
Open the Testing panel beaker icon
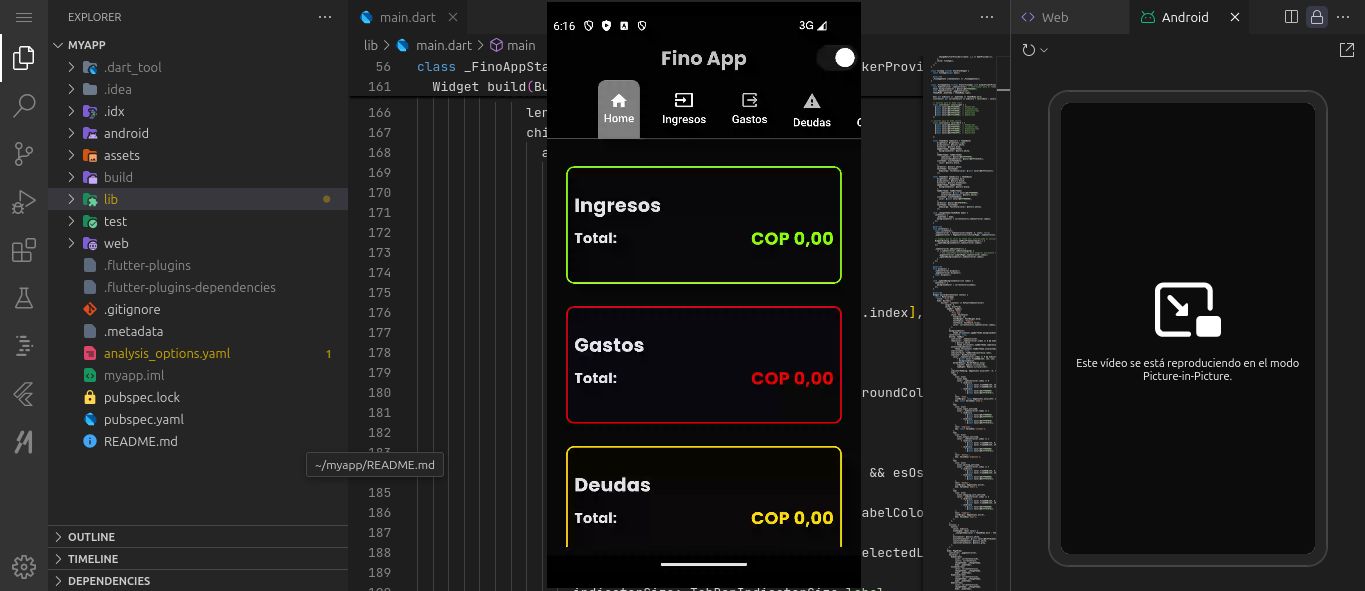[x=24, y=298]
